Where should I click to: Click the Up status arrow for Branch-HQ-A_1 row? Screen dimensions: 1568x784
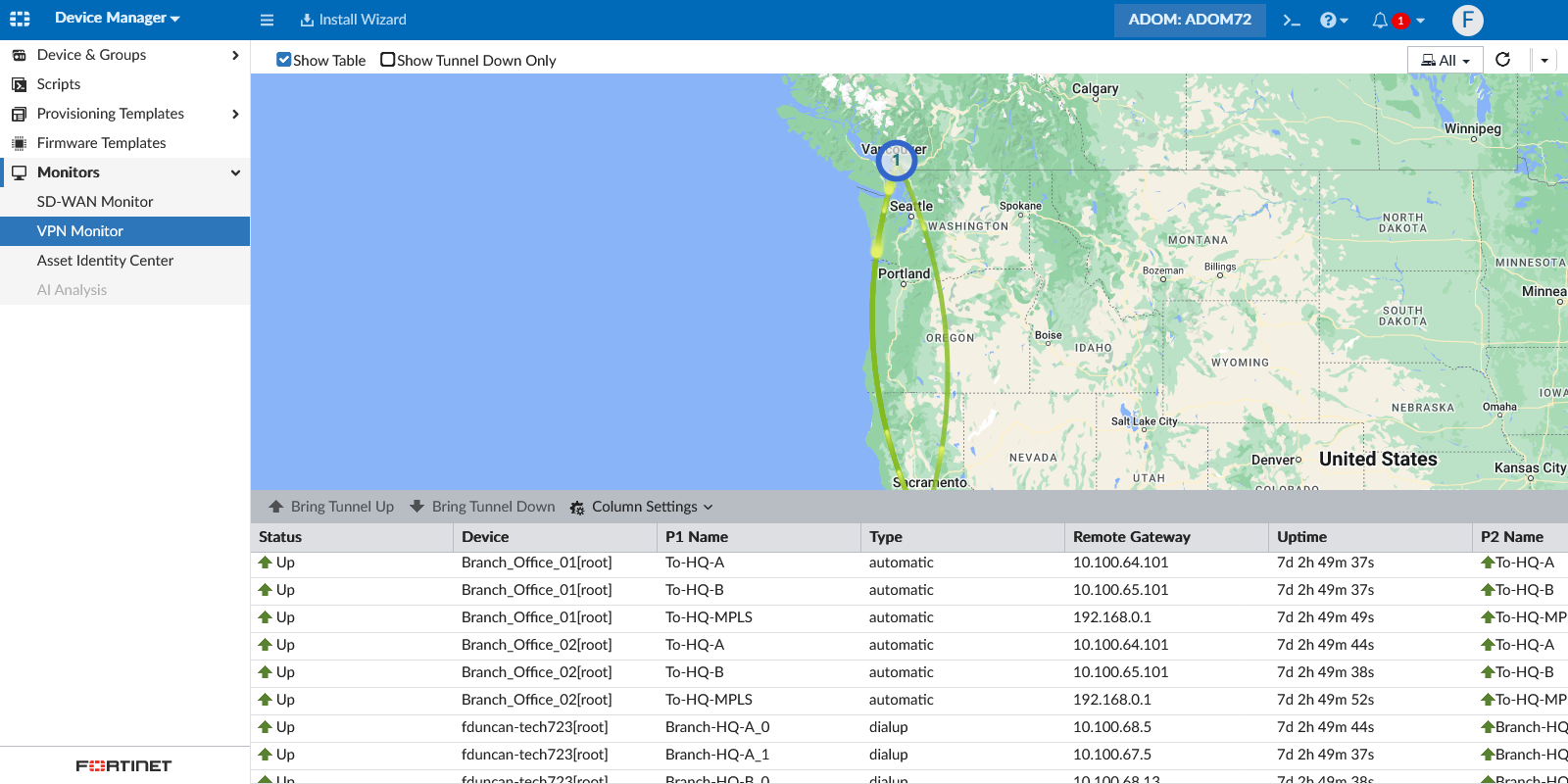click(265, 755)
